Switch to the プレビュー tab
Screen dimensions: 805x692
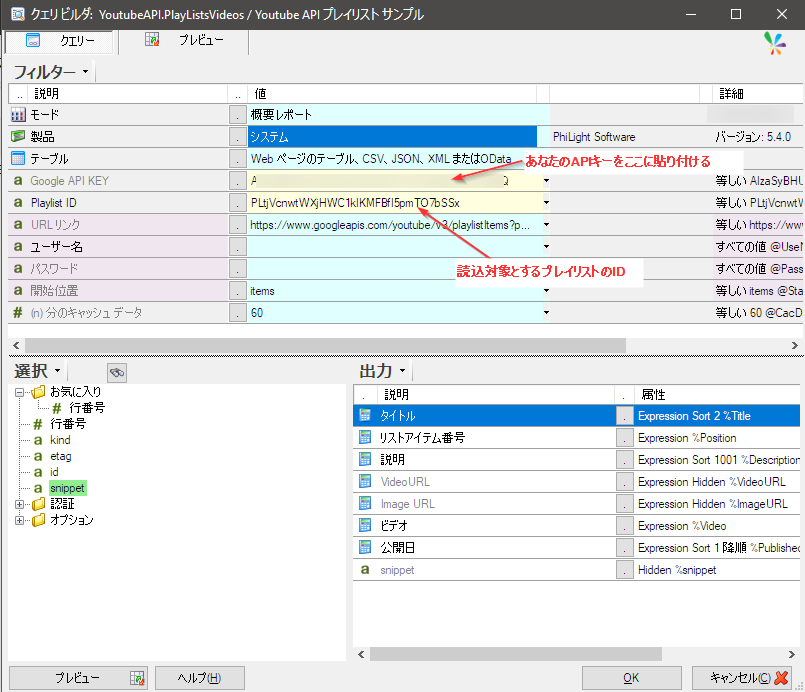[x=184, y=41]
